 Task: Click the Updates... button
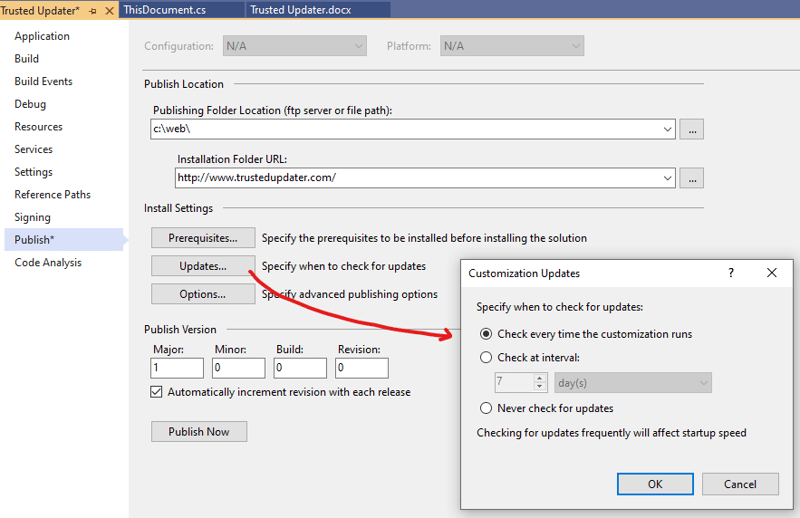[x=203, y=266]
